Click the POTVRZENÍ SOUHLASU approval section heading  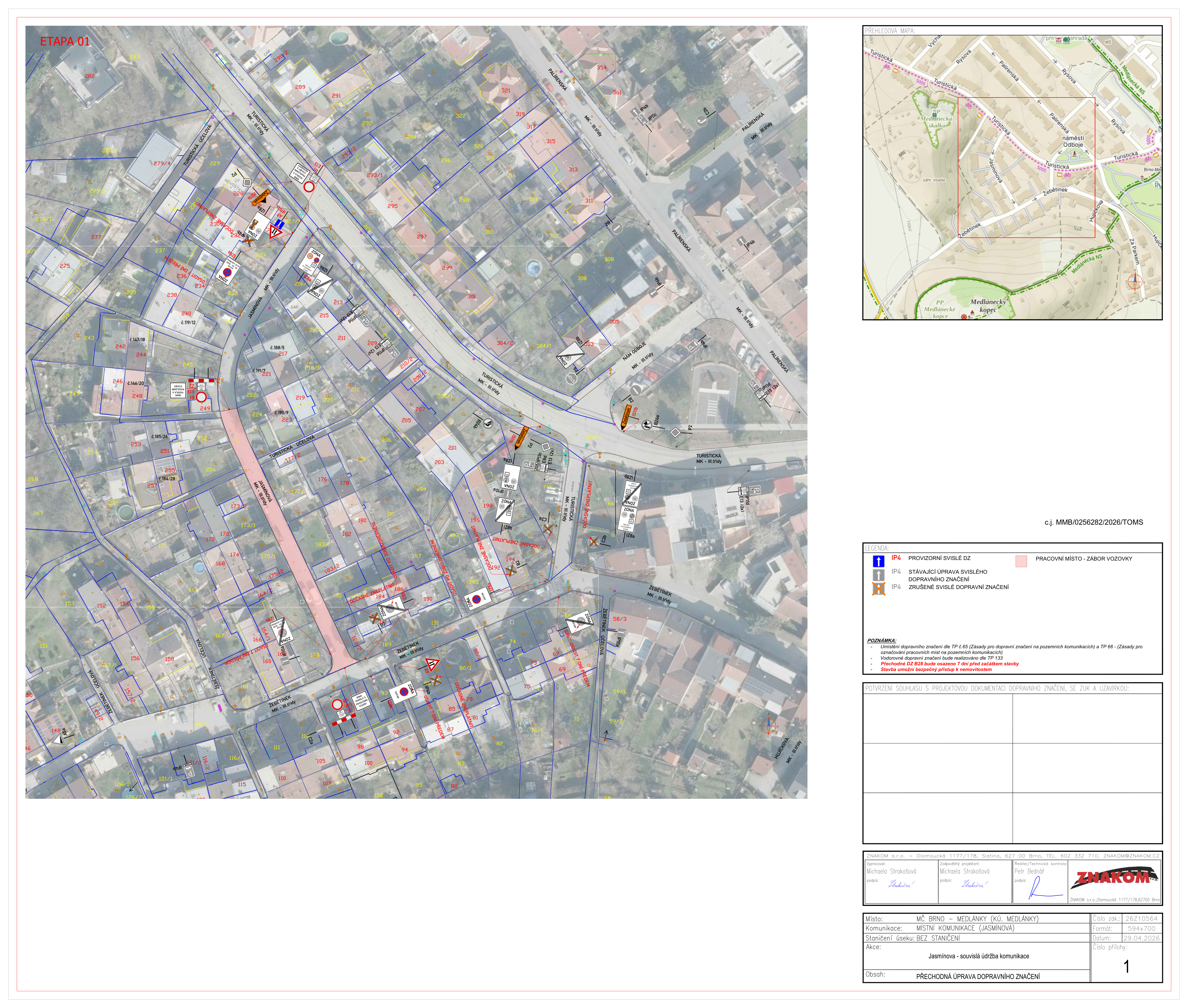tap(996, 689)
